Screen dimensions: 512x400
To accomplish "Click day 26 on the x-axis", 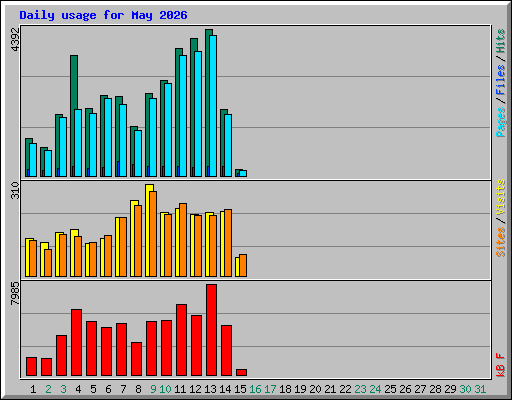I will (x=405, y=389).
